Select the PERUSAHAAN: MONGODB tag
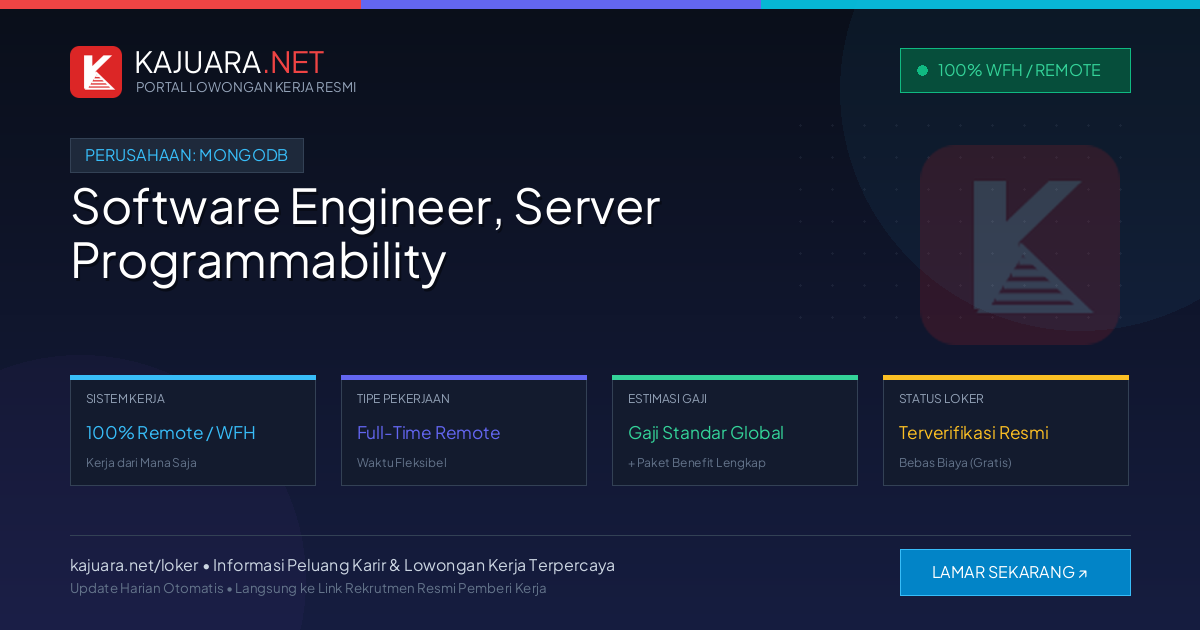Image resolution: width=1200 pixels, height=630 pixels. (187, 155)
